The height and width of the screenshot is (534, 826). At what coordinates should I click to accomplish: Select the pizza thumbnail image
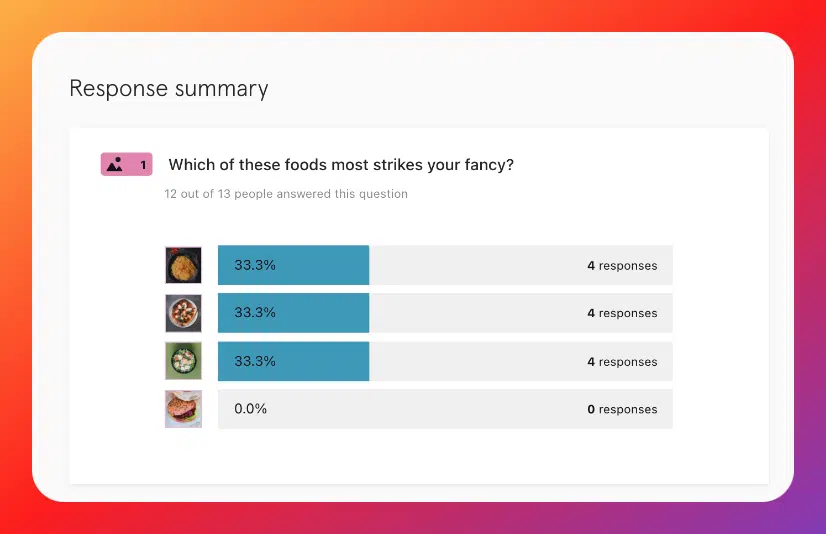tap(183, 313)
